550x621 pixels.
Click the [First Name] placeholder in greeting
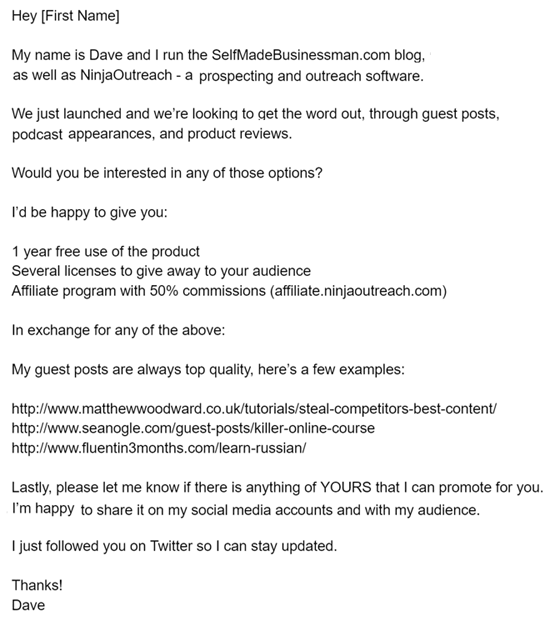(80, 16)
